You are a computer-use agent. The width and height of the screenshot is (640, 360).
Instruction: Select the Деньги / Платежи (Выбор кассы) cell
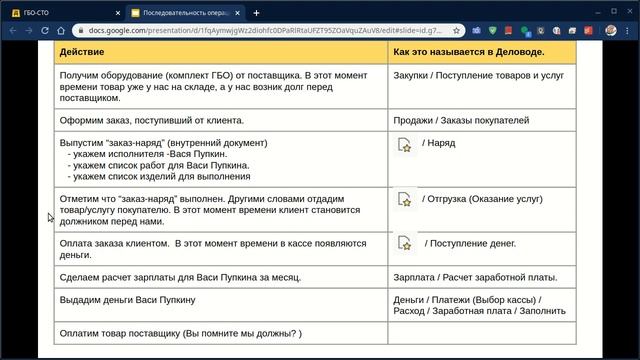tap(482, 305)
